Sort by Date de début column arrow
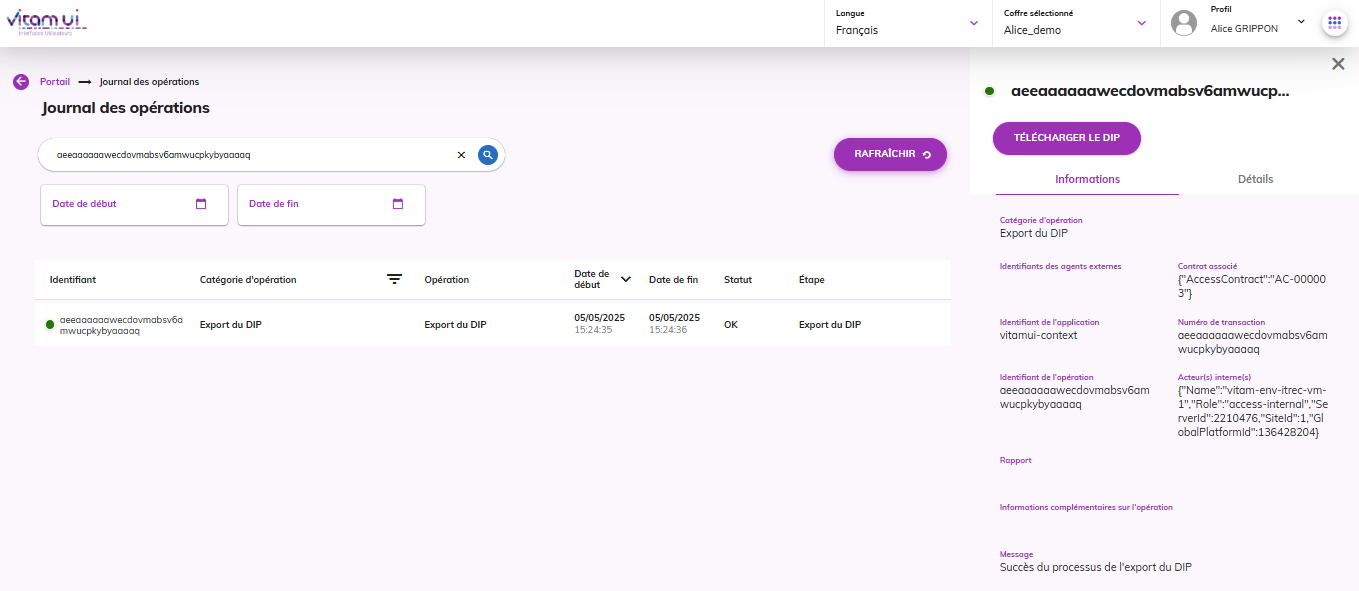Image resolution: width=1359 pixels, height=591 pixels. click(626, 279)
